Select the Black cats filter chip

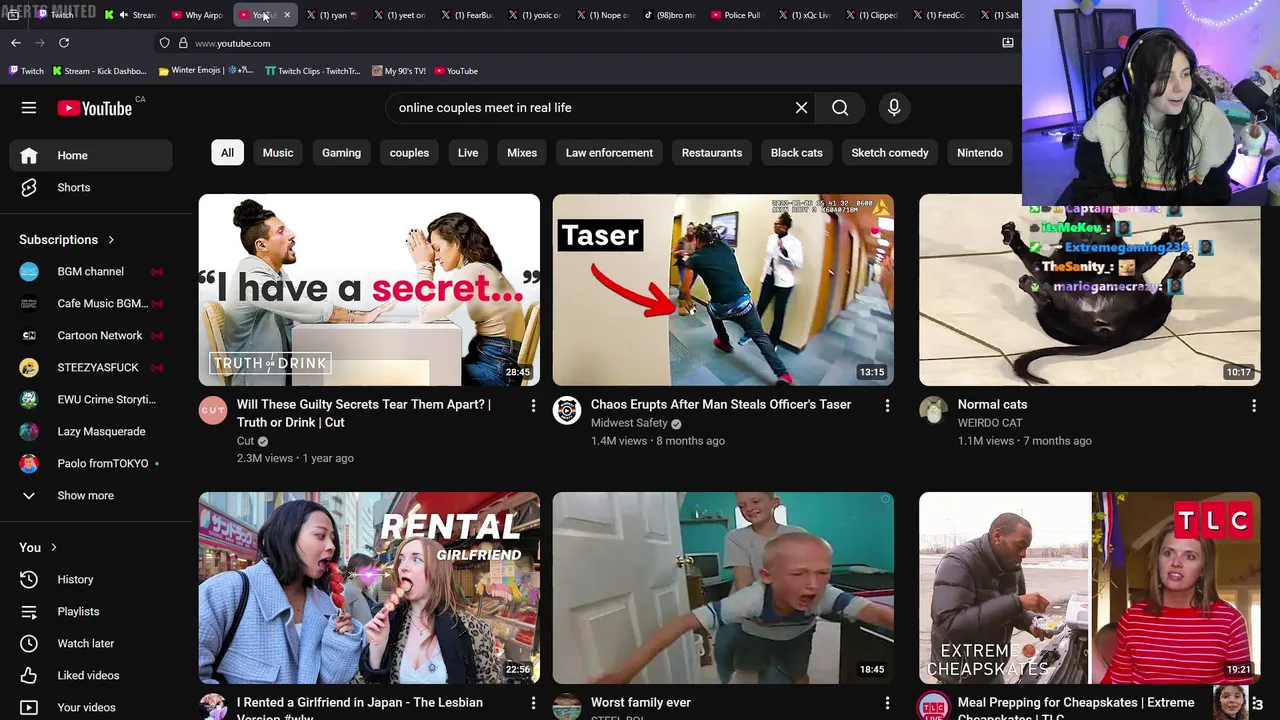click(797, 153)
